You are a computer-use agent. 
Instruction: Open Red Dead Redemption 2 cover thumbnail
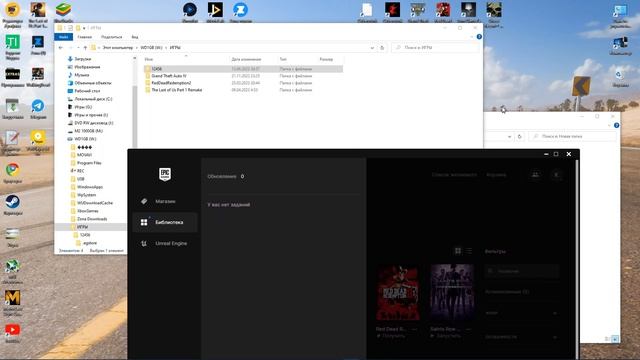click(398, 293)
